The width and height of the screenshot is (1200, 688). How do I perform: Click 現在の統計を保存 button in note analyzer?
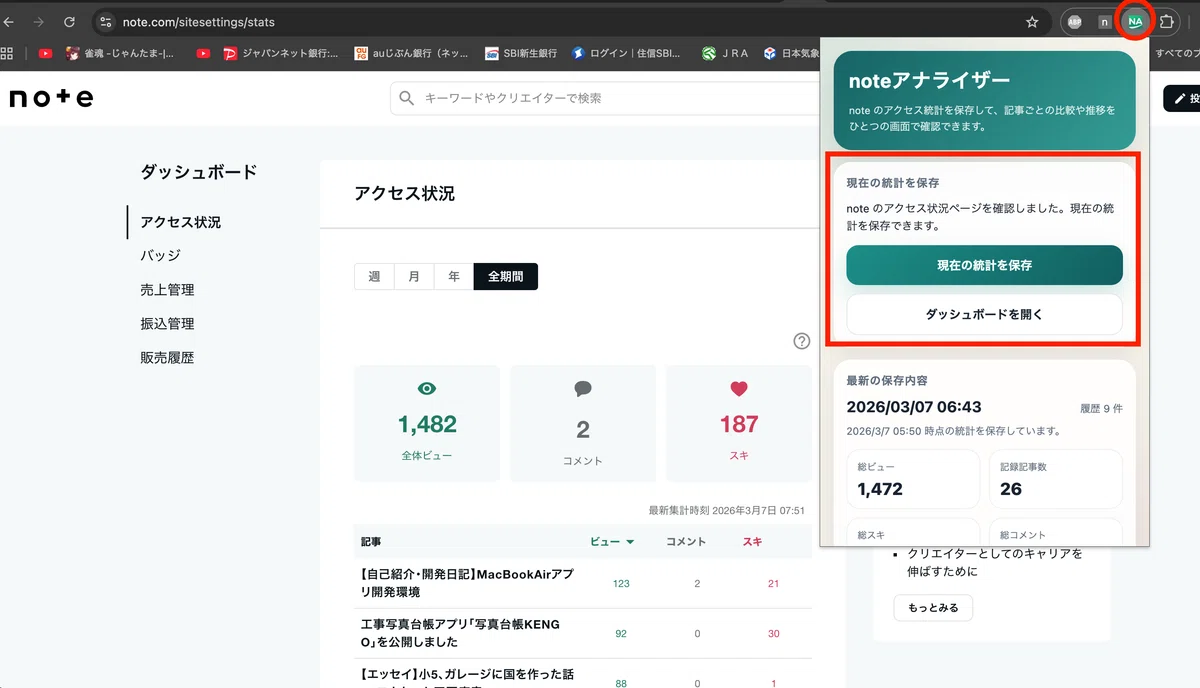[984, 265]
